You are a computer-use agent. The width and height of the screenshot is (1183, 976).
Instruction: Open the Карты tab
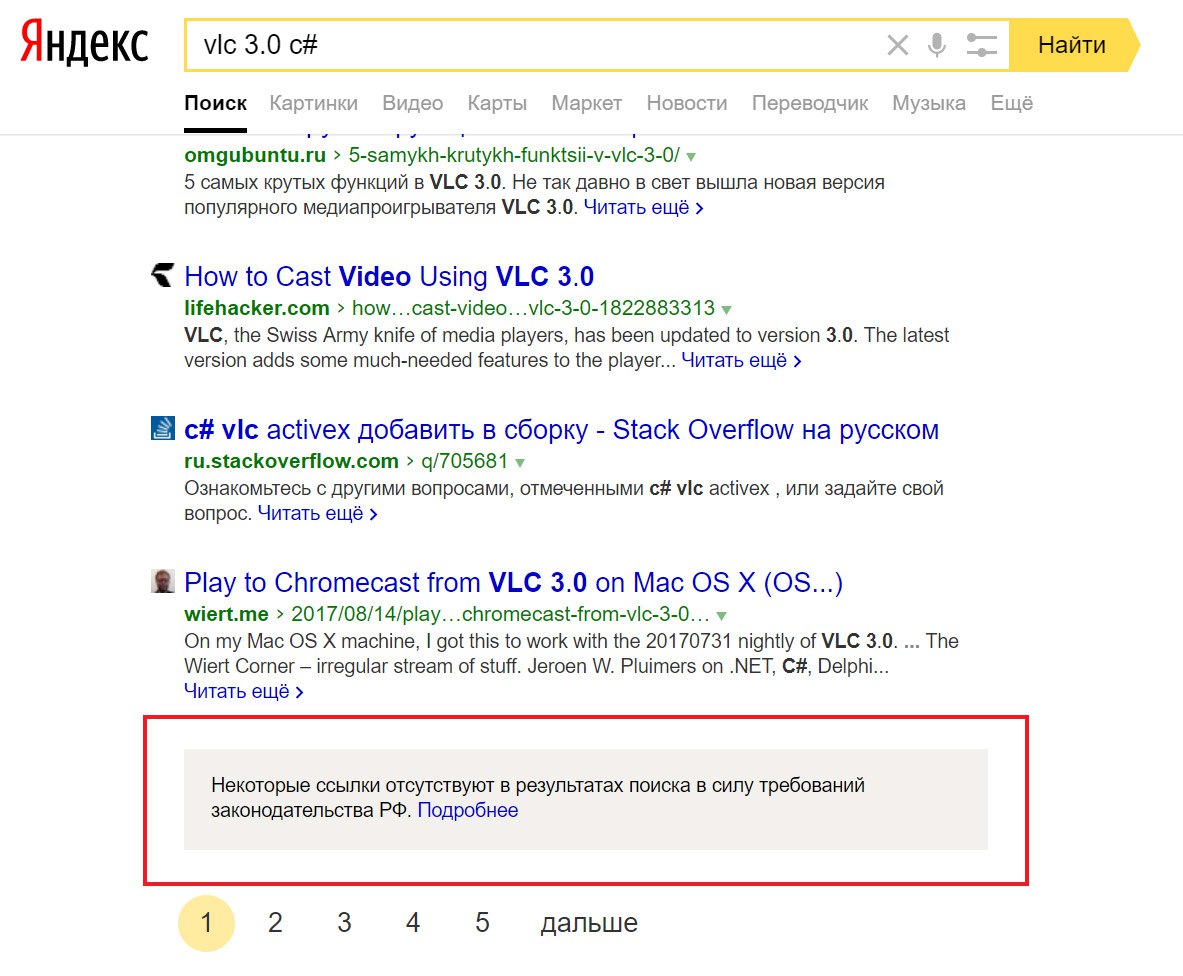[x=497, y=103]
